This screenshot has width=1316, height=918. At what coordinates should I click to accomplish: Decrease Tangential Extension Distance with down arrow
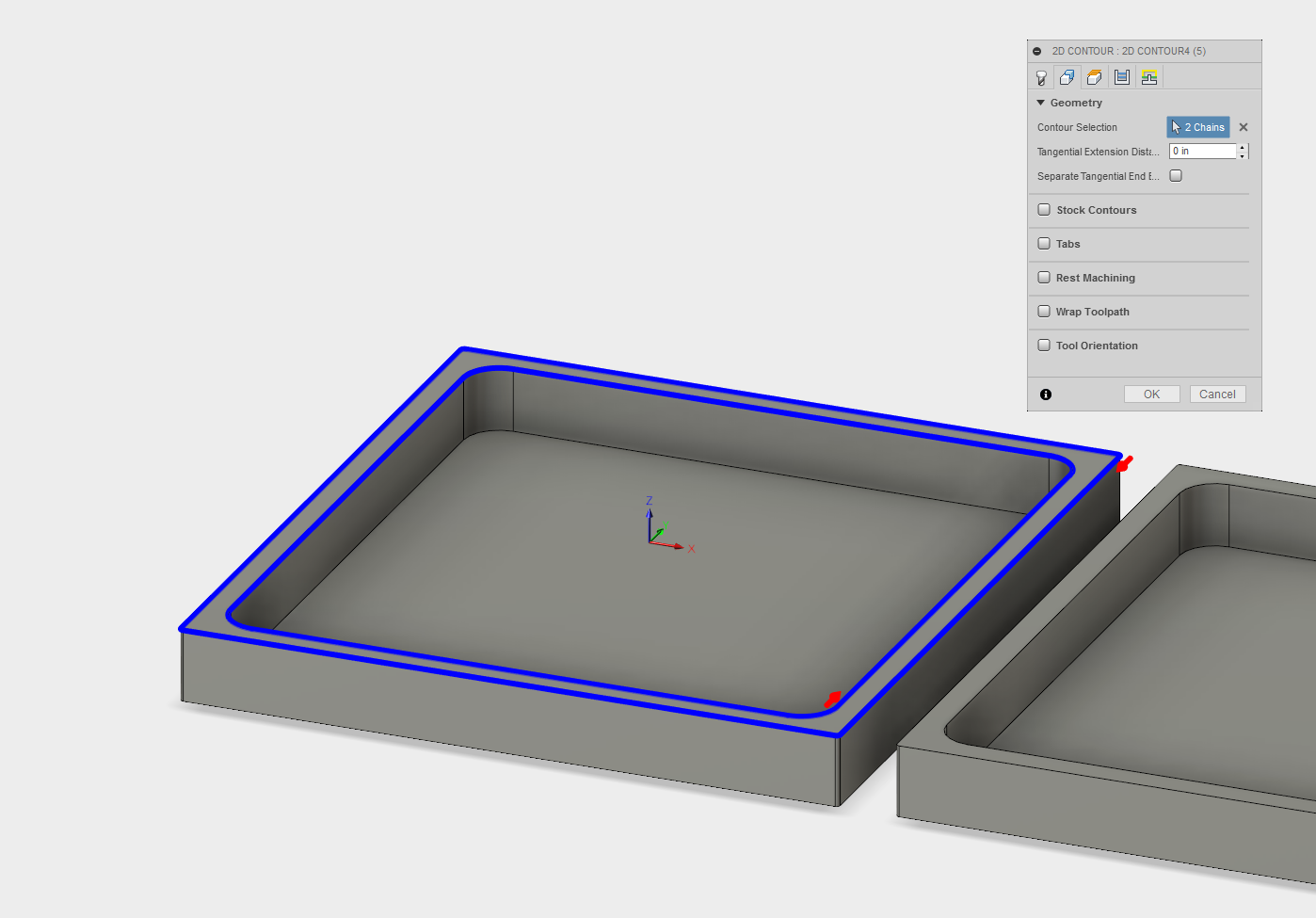click(1243, 155)
